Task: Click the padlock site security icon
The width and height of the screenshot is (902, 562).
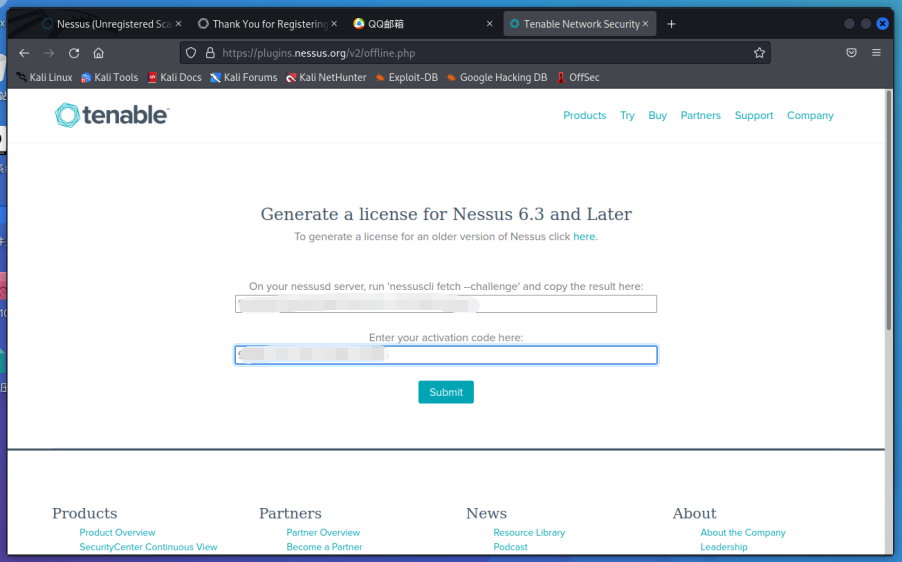Action: coord(210,53)
